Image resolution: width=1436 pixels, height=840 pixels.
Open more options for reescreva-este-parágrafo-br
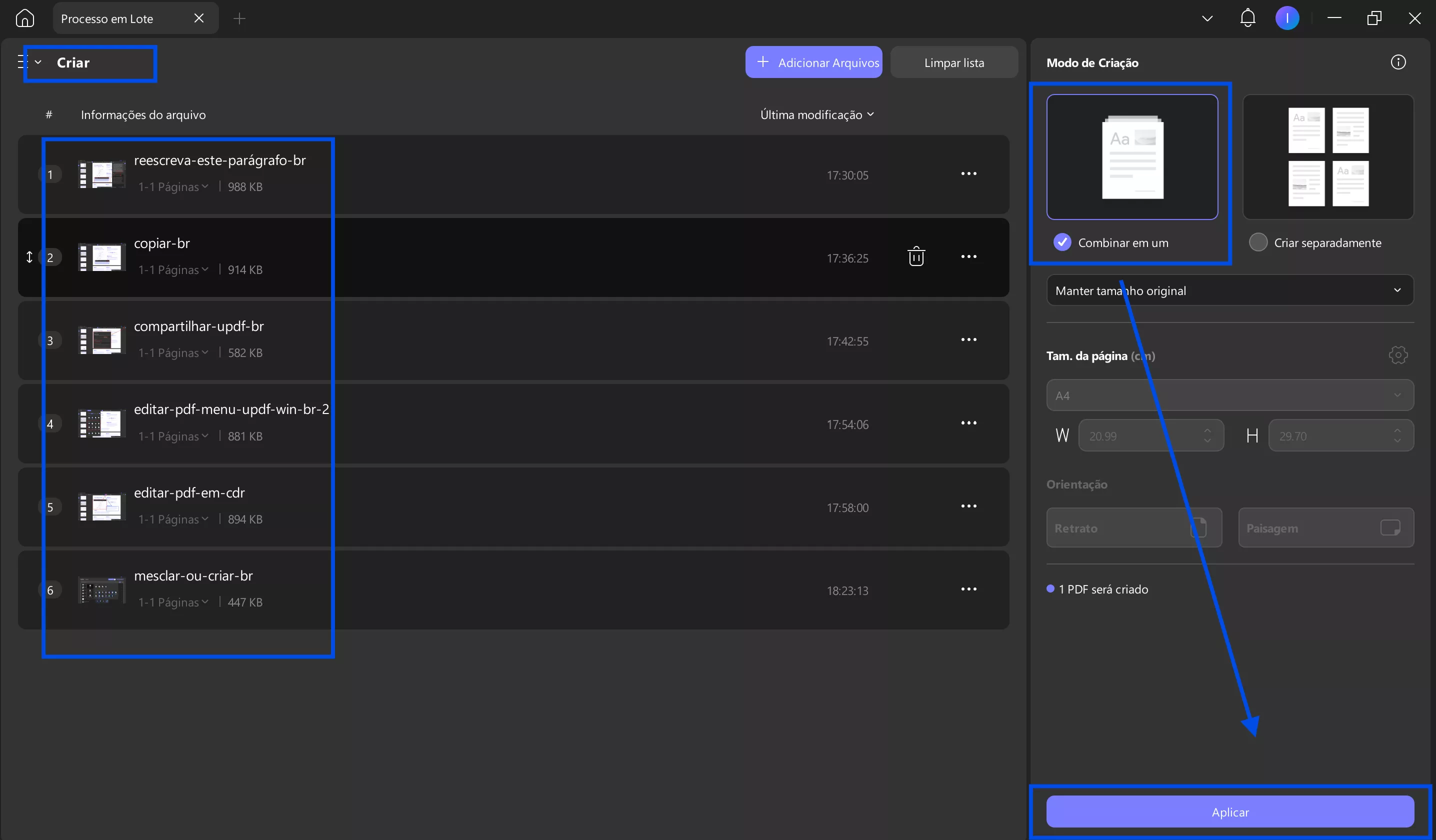point(968,174)
